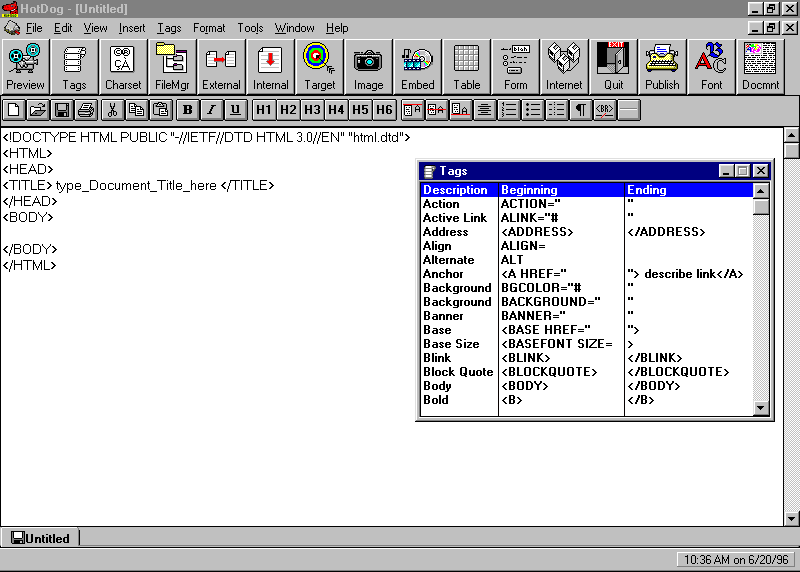Insert numbered list
This screenshot has height=572, width=800.
(508, 110)
